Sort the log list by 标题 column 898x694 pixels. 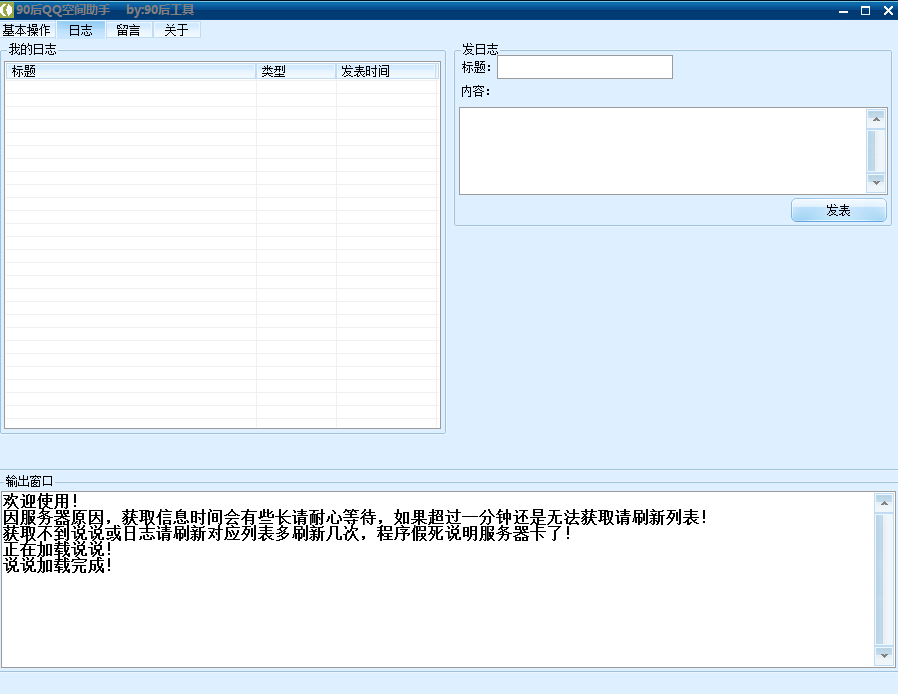(x=131, y=72)
